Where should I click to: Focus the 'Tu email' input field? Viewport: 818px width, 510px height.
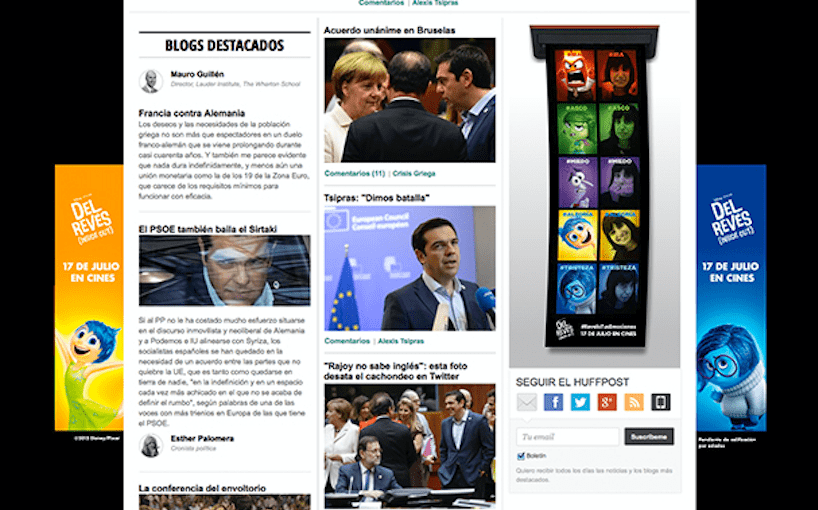pos(568,436)
